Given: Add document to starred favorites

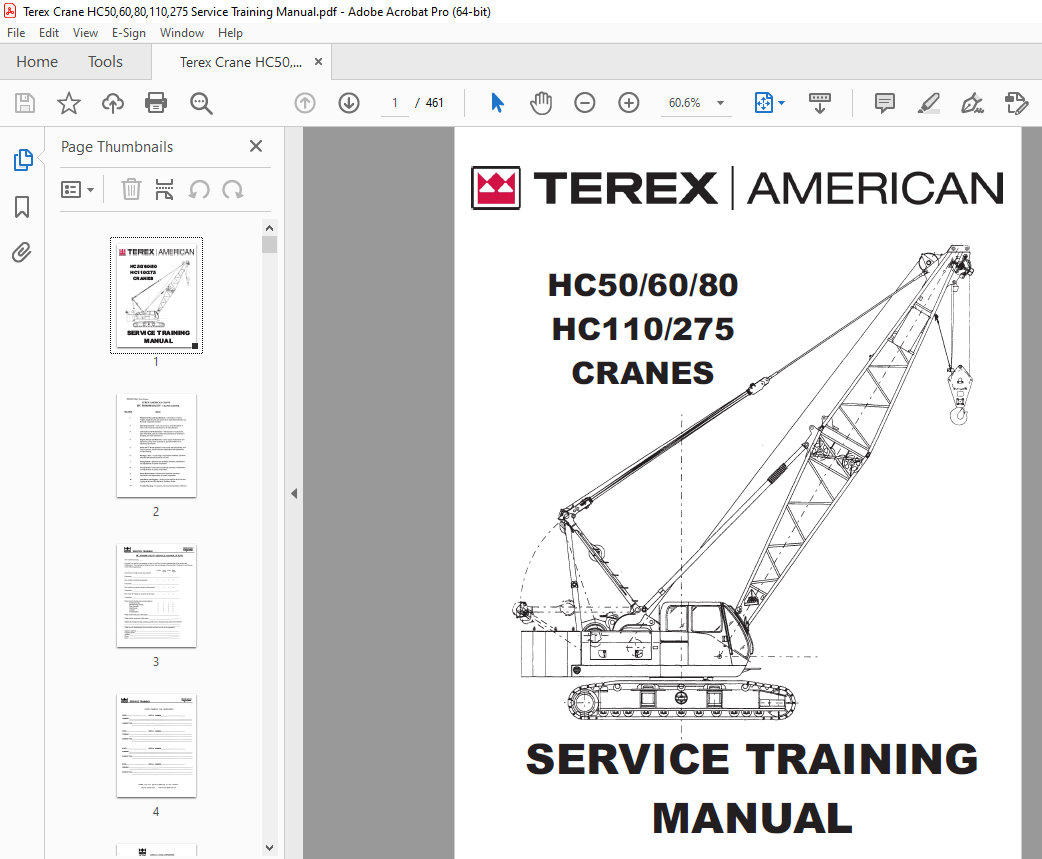Looking at the screenshot, I should 68,103.
